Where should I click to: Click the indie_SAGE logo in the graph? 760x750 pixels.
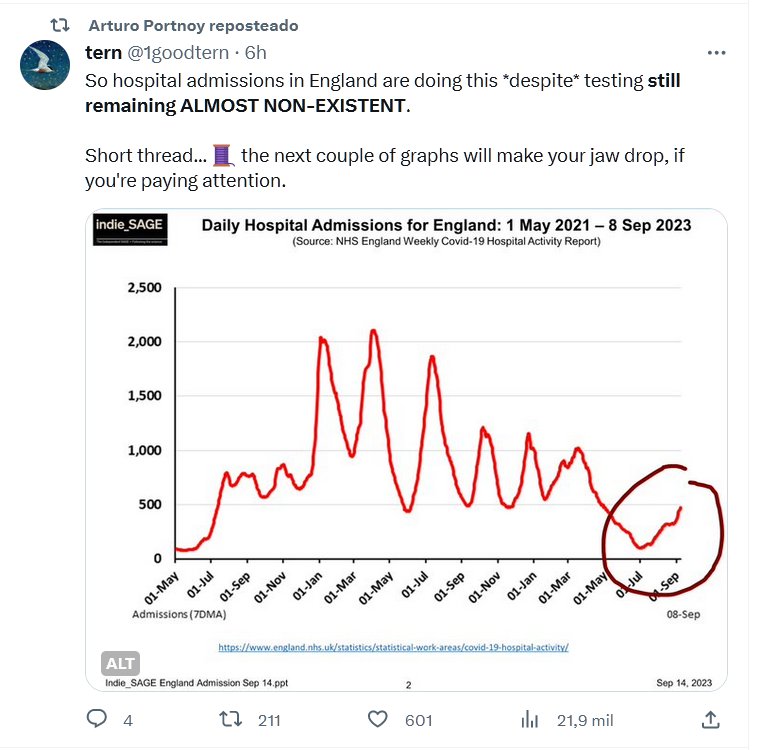[x=130, y=229]
